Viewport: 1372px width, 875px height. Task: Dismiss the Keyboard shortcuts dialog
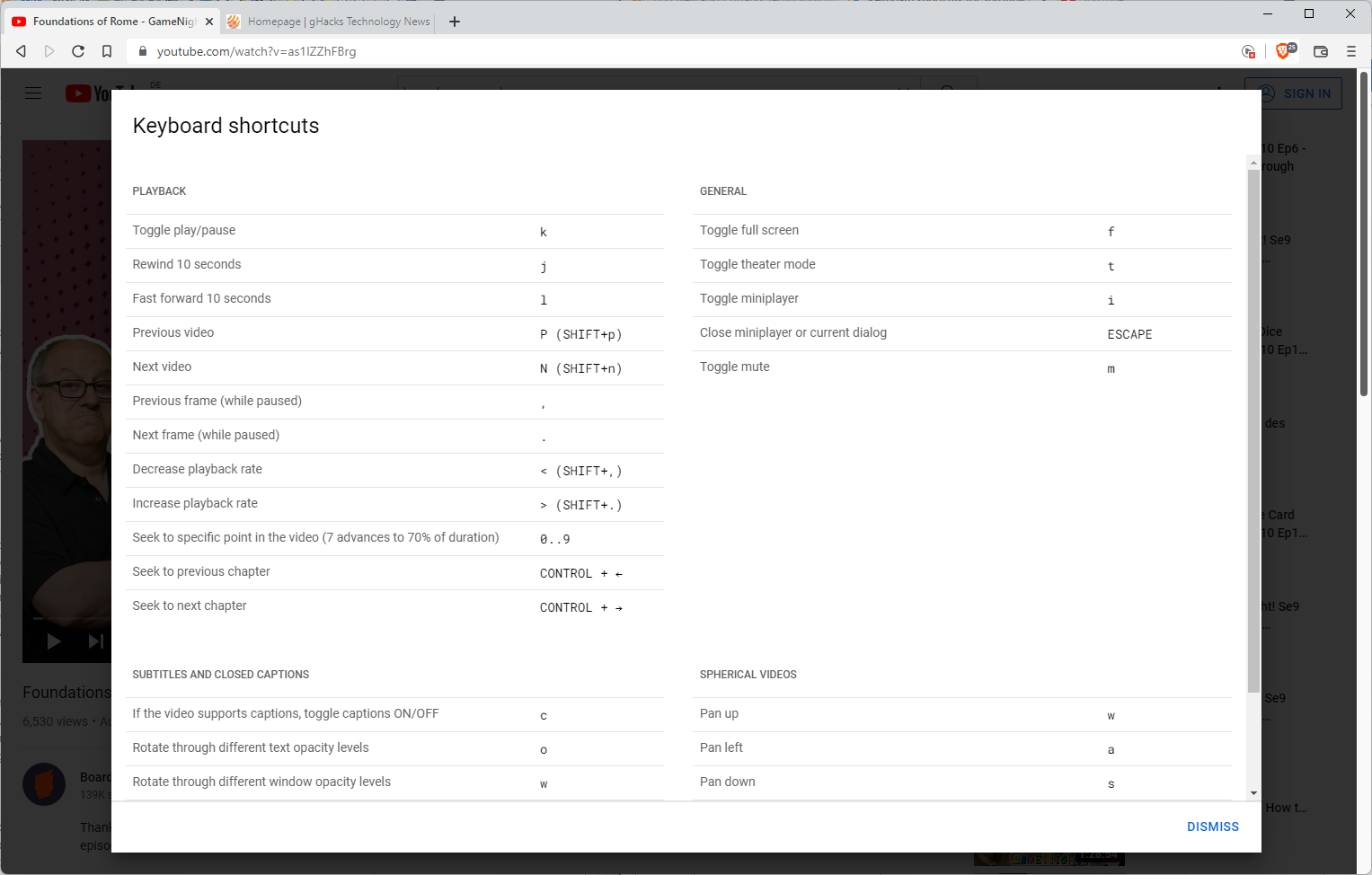pyautogui.click(x=1212, y=826)
